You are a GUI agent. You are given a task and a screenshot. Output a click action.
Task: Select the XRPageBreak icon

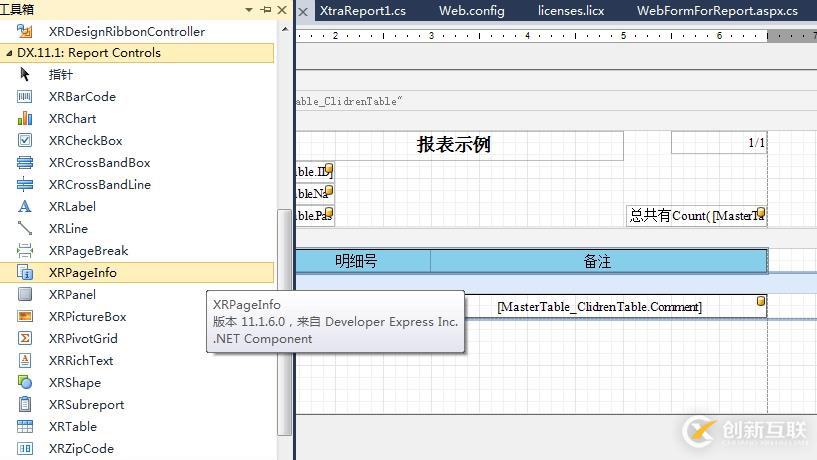[24, 251]
